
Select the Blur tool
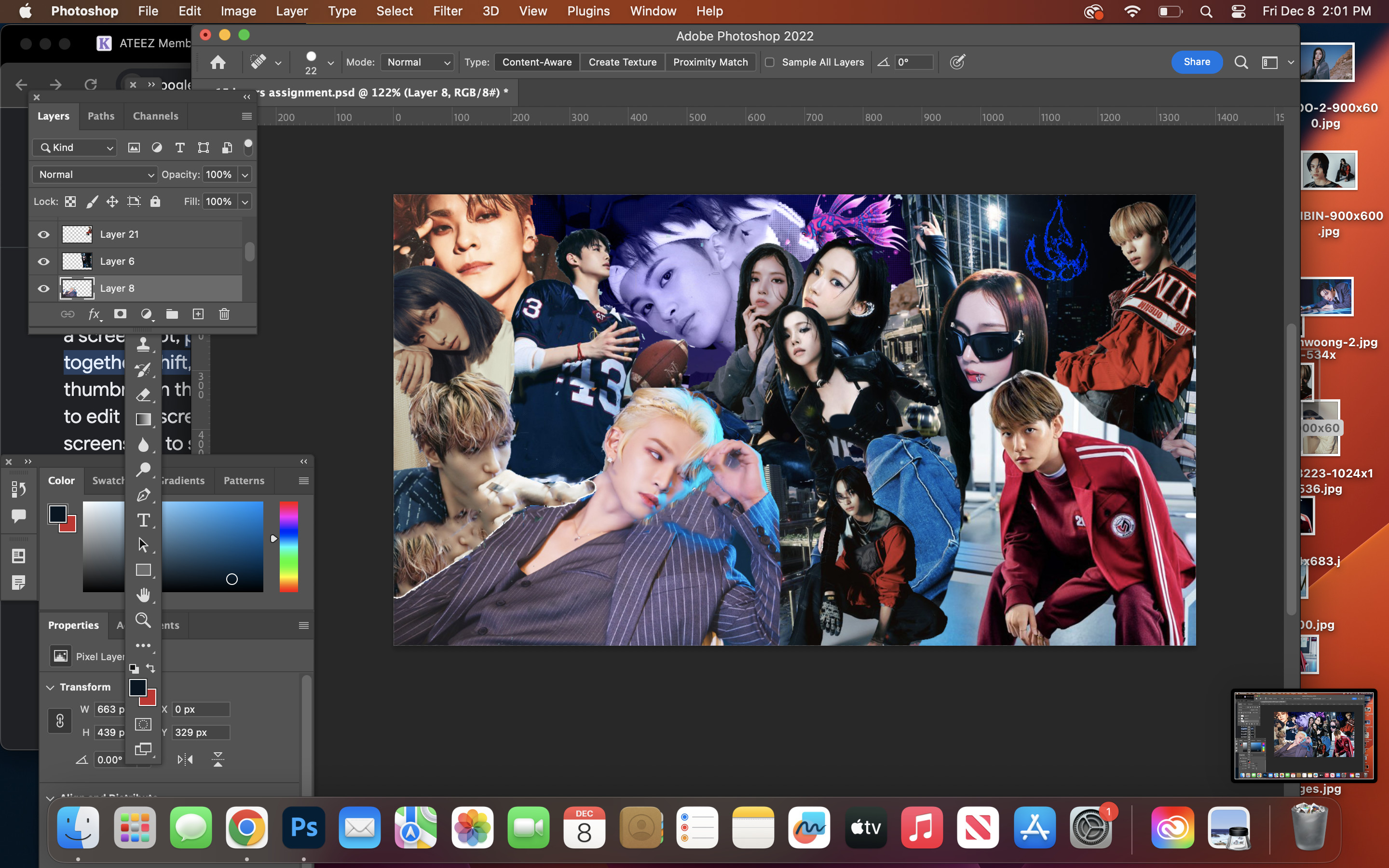click(143, 444)
